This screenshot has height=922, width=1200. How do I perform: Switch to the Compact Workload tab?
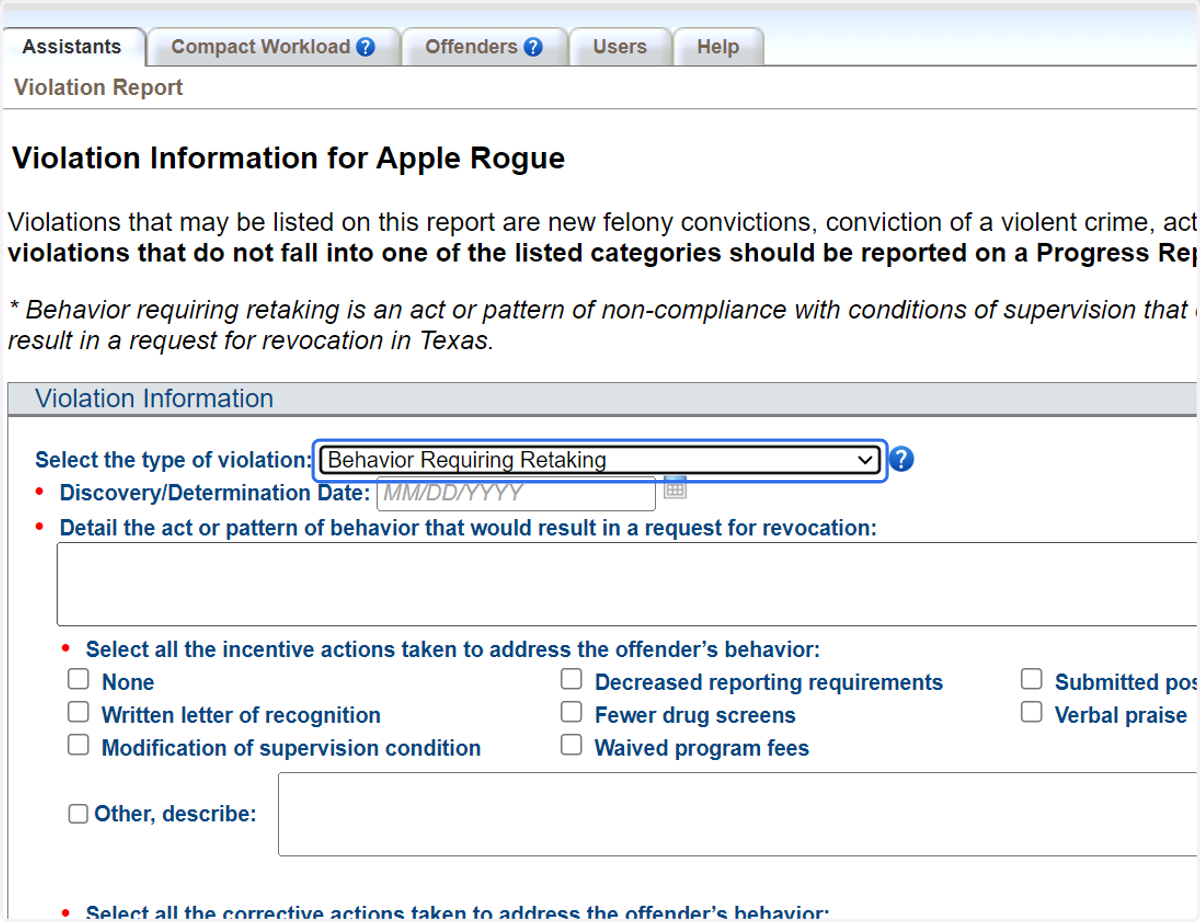pos(273,46)
